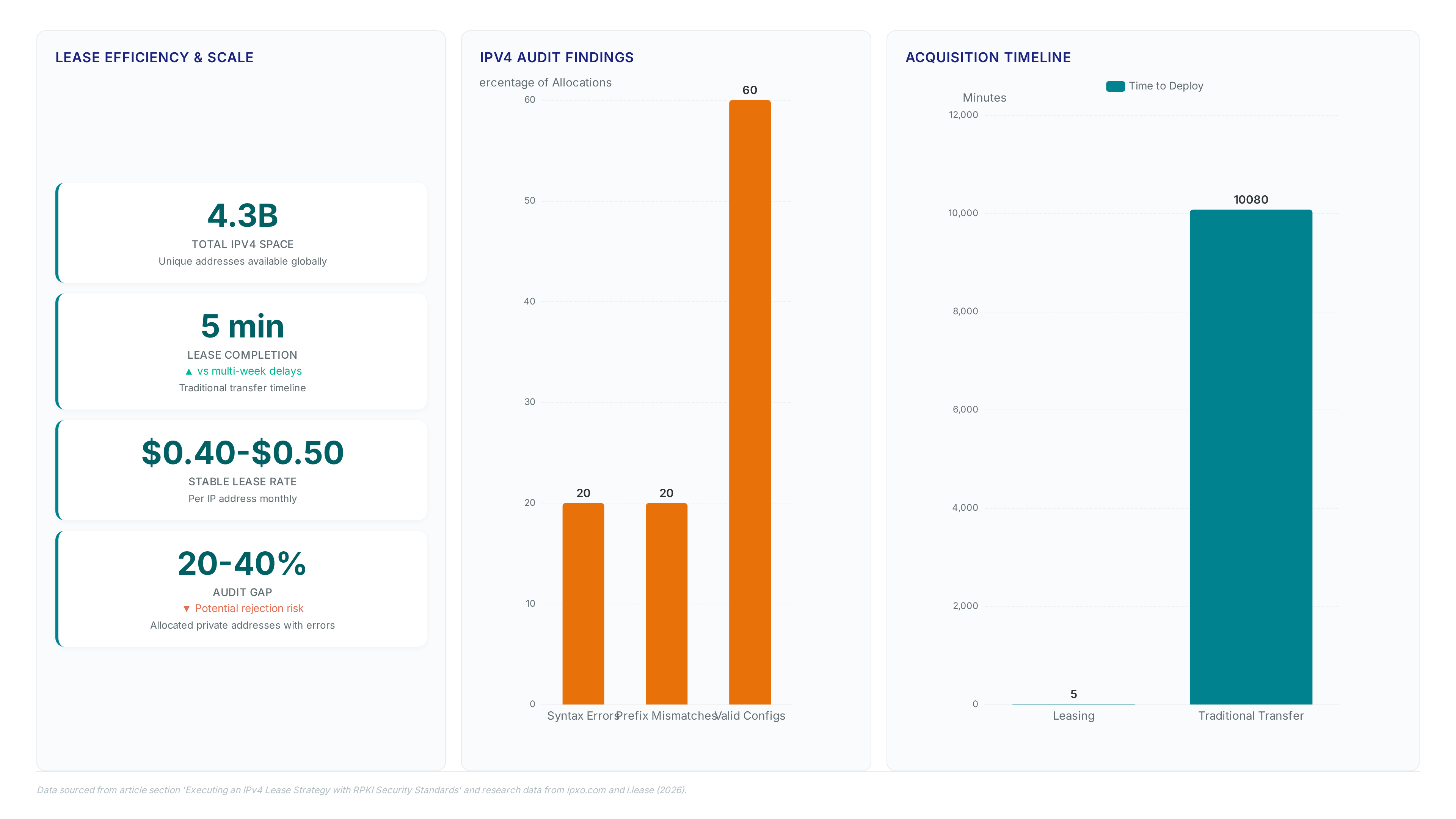The height and width of the screenshot is (819, 1456).
Task: Open the 5 min Lease Completion card
Action: coord(242,351)
